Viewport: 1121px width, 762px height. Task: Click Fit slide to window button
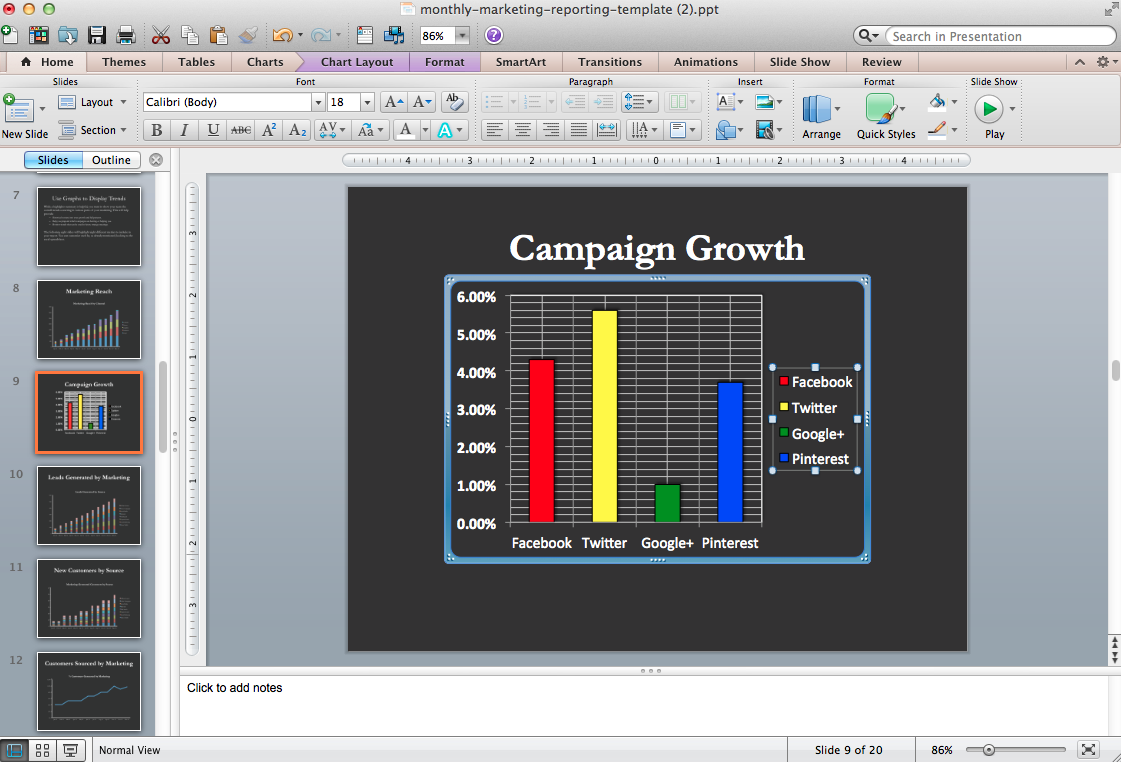click(x=1088, y=749)
